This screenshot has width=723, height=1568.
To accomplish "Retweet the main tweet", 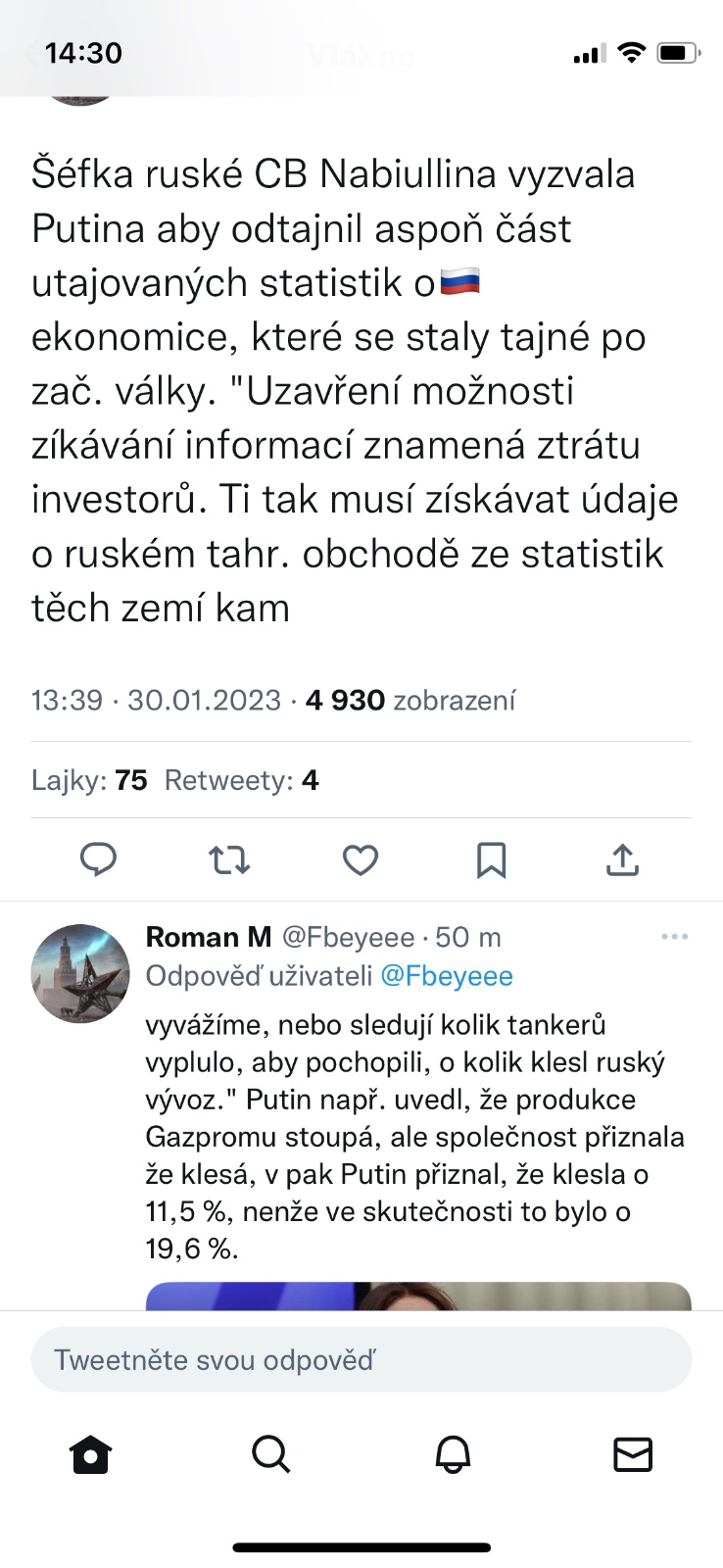I will coord(229,859).
